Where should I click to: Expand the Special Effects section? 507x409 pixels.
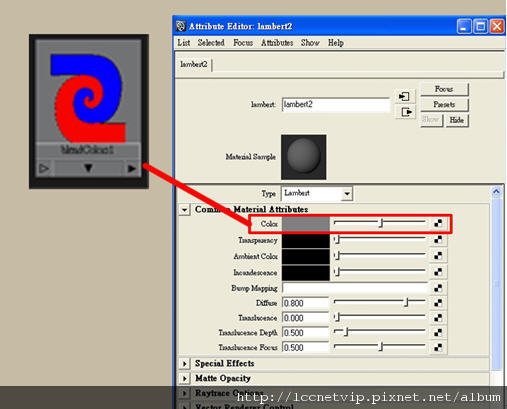(184, 363)
